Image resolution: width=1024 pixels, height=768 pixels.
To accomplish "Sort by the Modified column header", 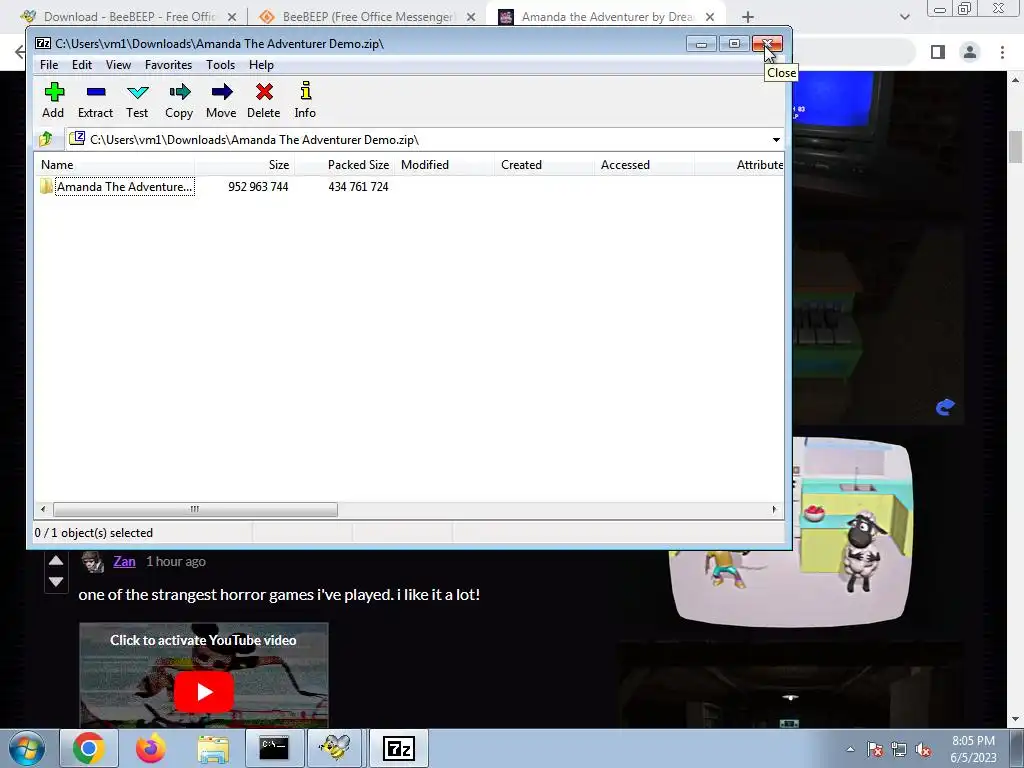I will [x=445, y=165].
